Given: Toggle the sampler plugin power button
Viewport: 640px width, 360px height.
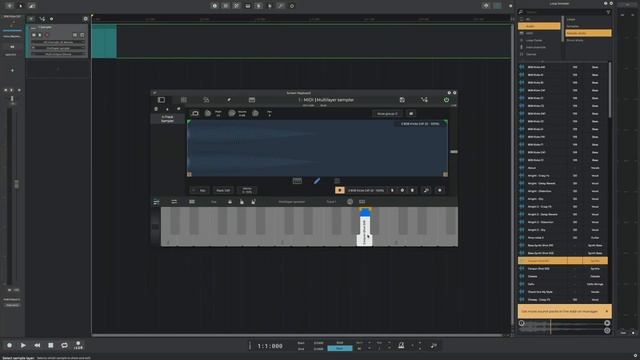Looking at the screenshot, I should [x=447, y=100].
